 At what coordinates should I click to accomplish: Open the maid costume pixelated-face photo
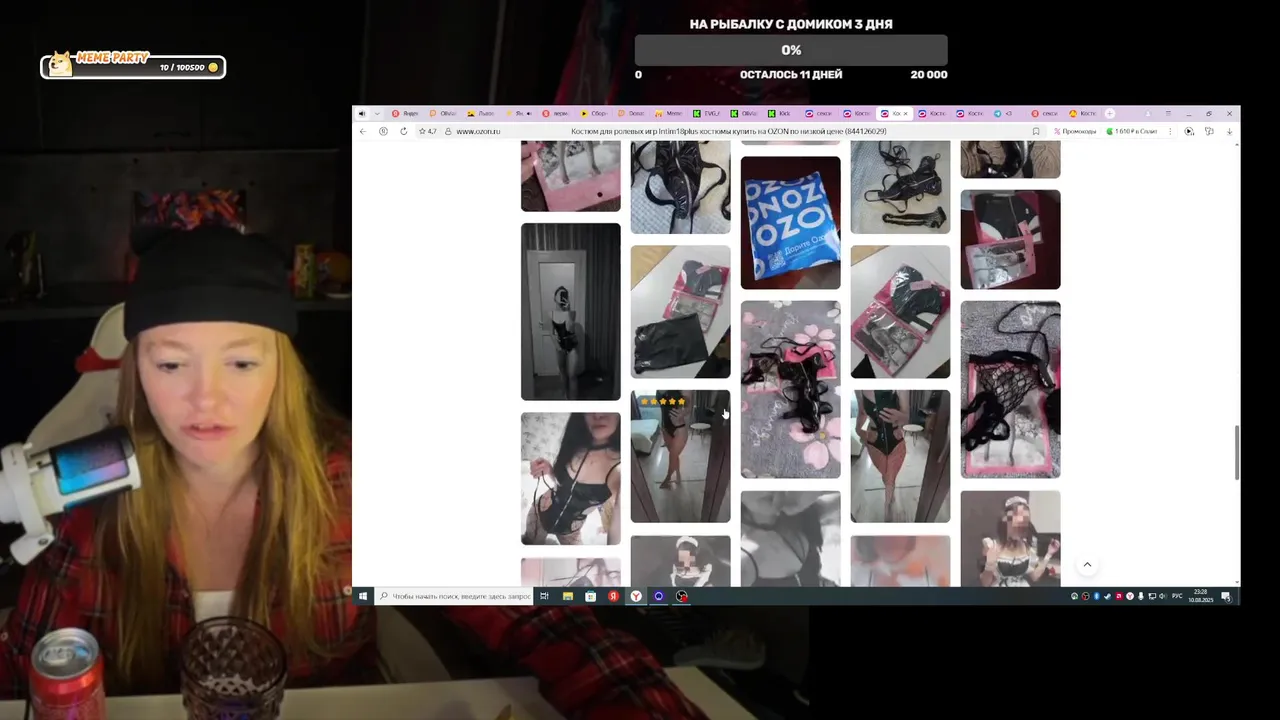click(1010, 538)
